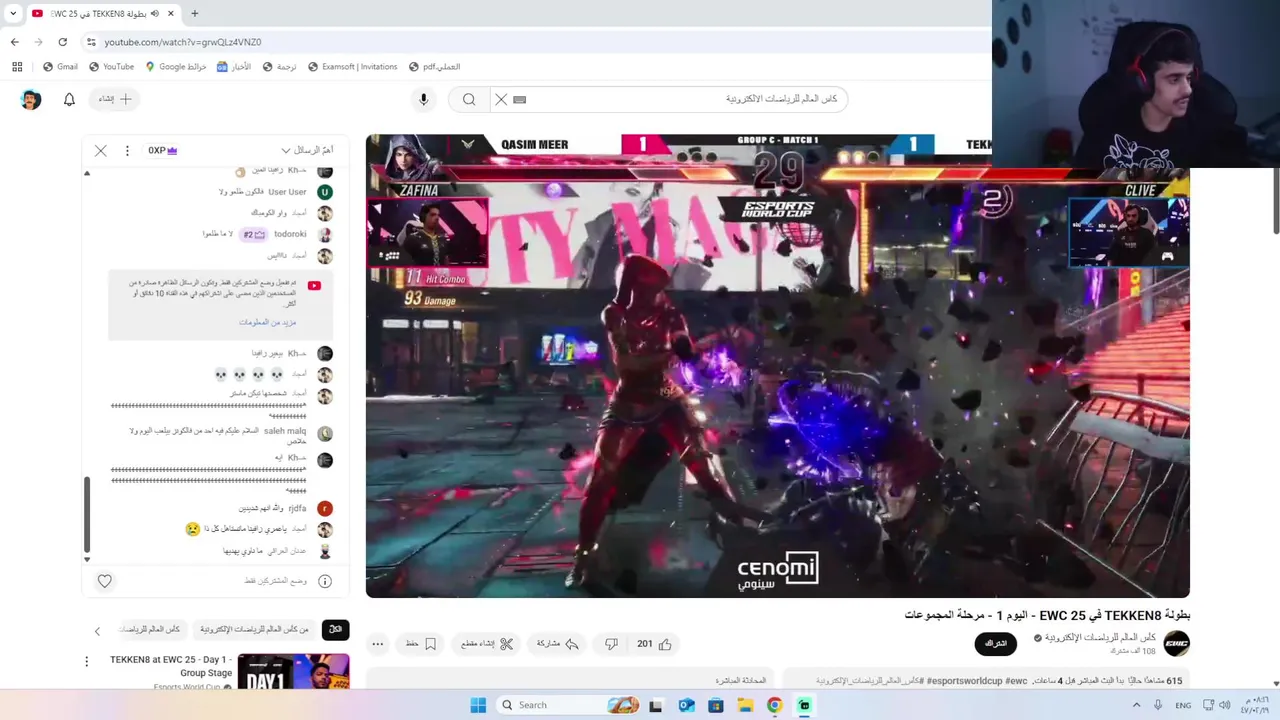The image size is (1280, 720).
Task: Open the Examsoft Invitations bookmark
Action: (x=353, y=67)
